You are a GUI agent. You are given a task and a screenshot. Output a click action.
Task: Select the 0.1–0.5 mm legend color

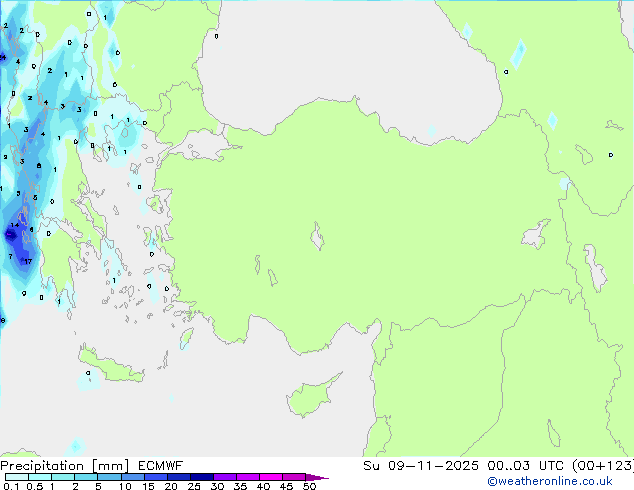[17, 477]
